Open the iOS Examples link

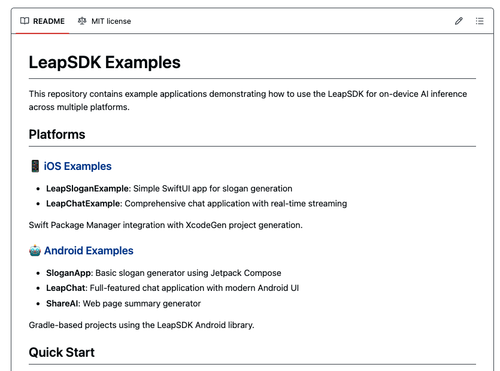(x=78, y=166)
